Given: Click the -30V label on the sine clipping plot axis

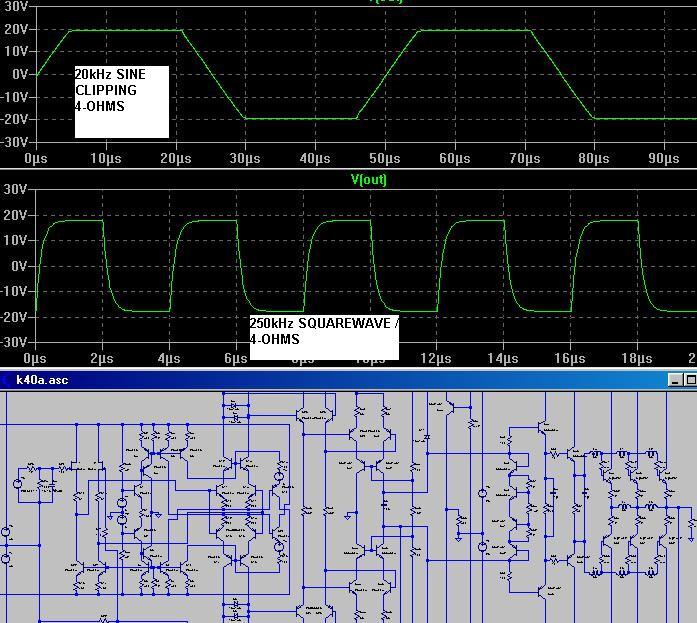Looking at the screenshot, I should pos(14,142).
